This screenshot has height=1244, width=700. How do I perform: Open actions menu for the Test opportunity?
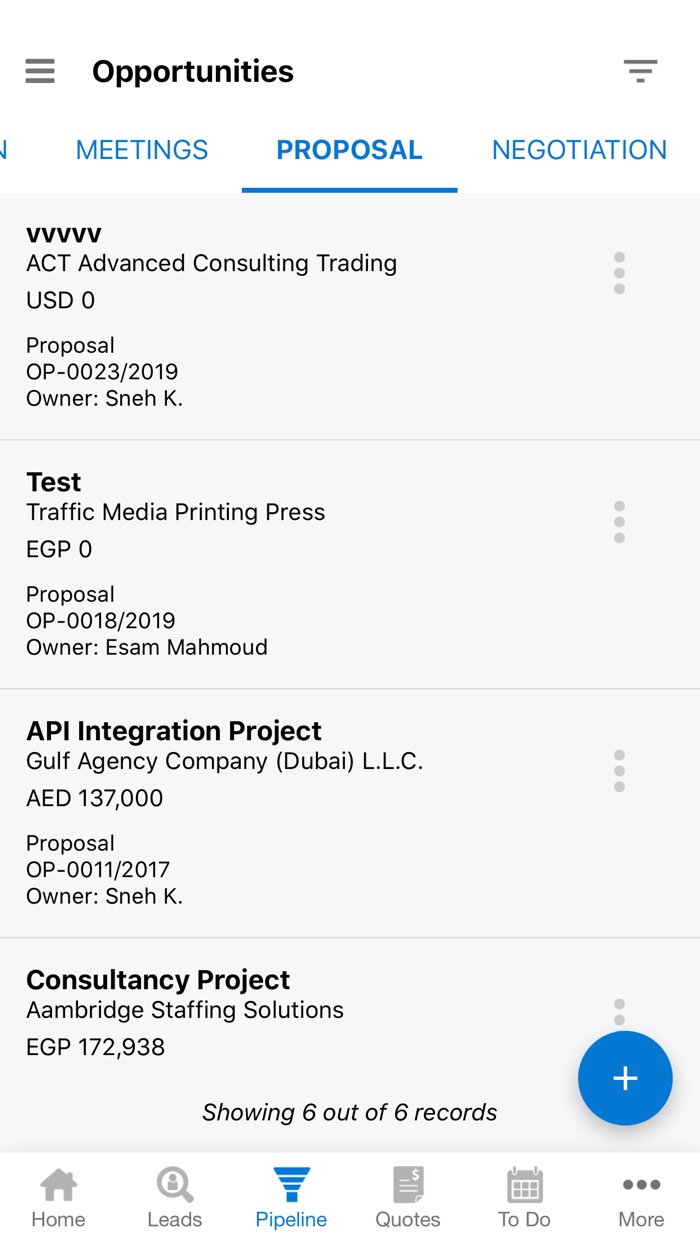click(x=619, y=521)
